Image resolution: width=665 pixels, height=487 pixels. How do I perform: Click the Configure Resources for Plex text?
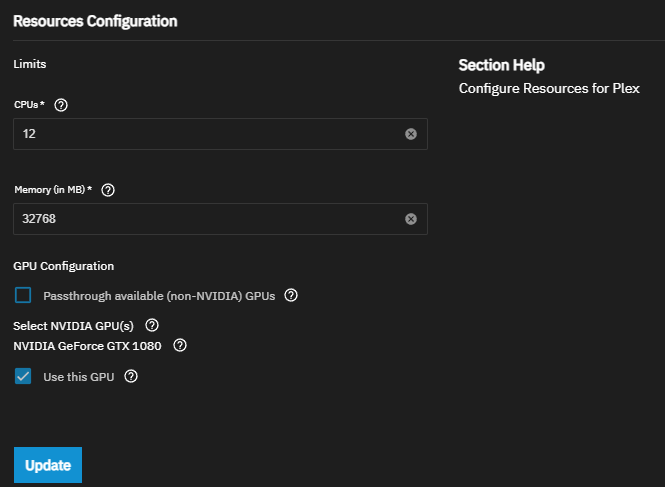click(548, 89)
